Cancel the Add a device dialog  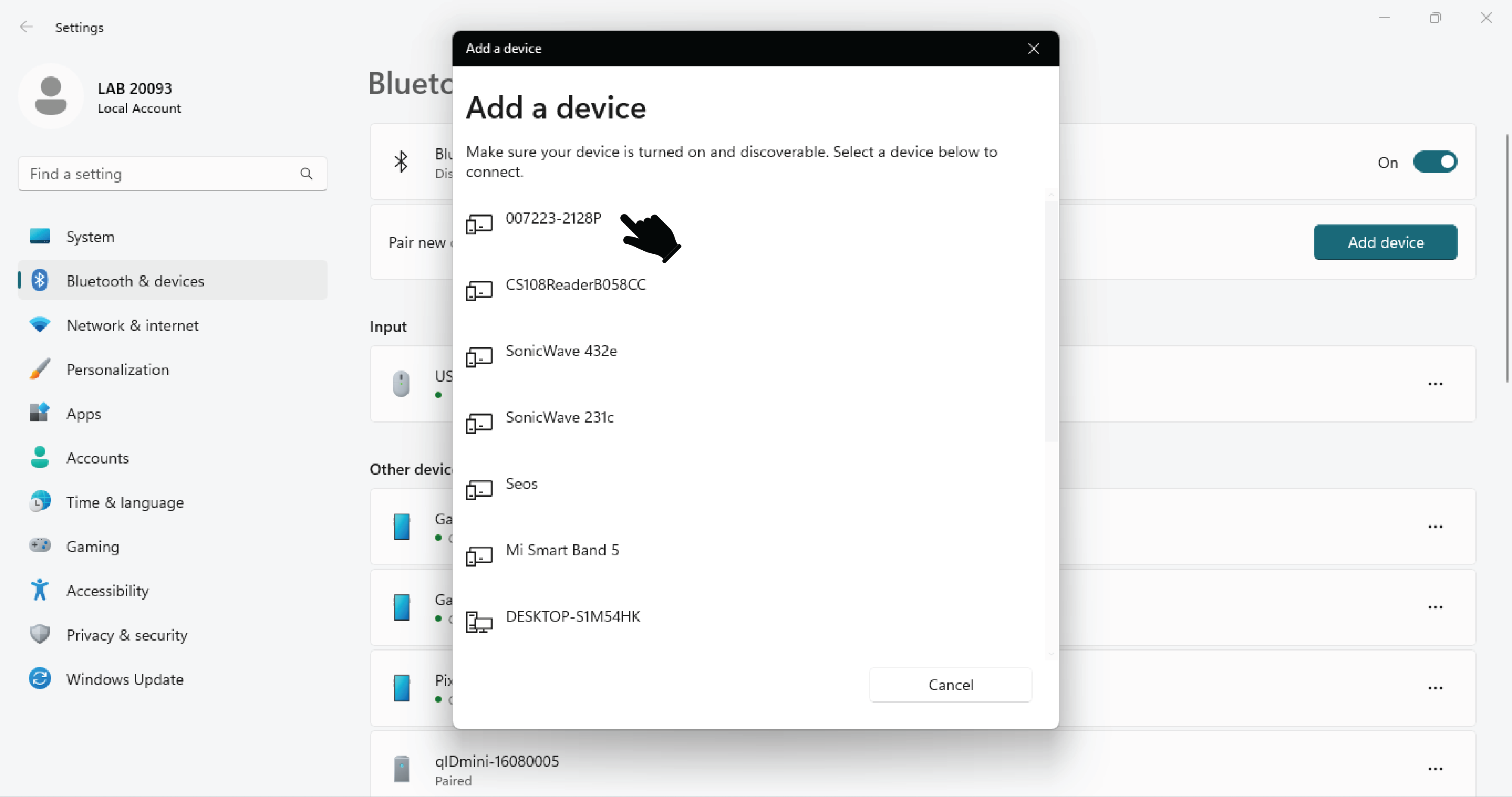[950, 684]
